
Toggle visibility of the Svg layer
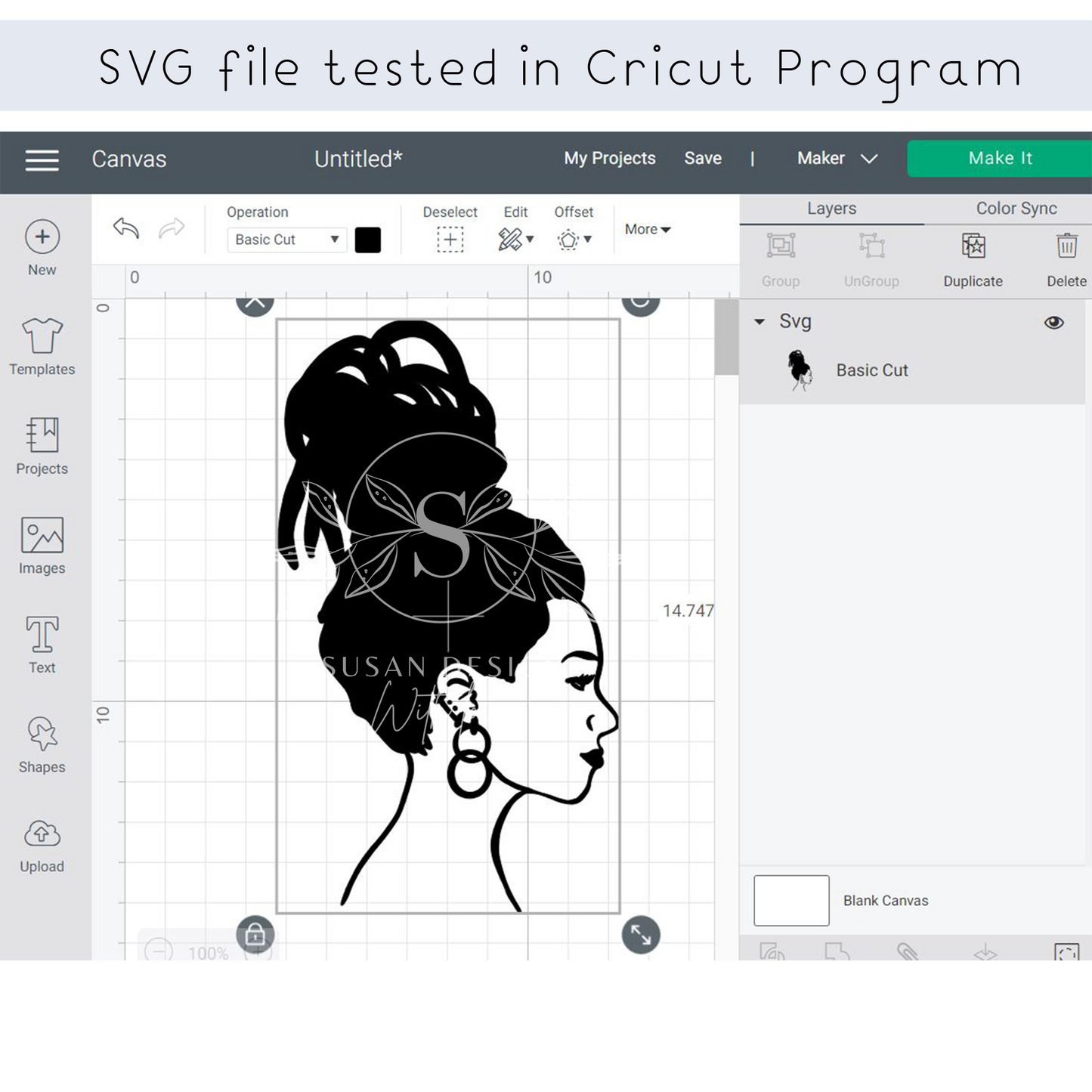[1053, 323]
